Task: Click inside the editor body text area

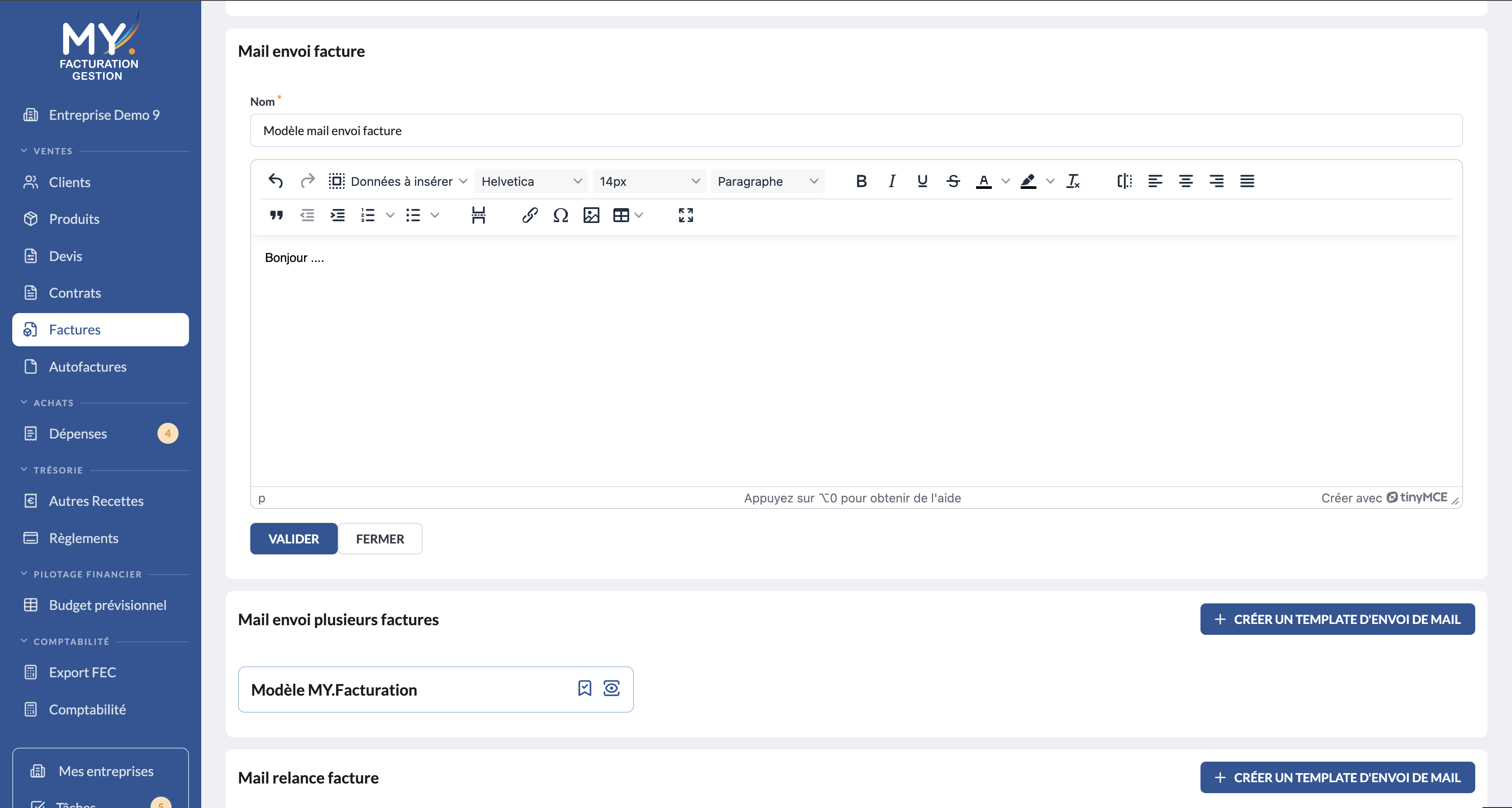Action: click(x=856, y=361)
